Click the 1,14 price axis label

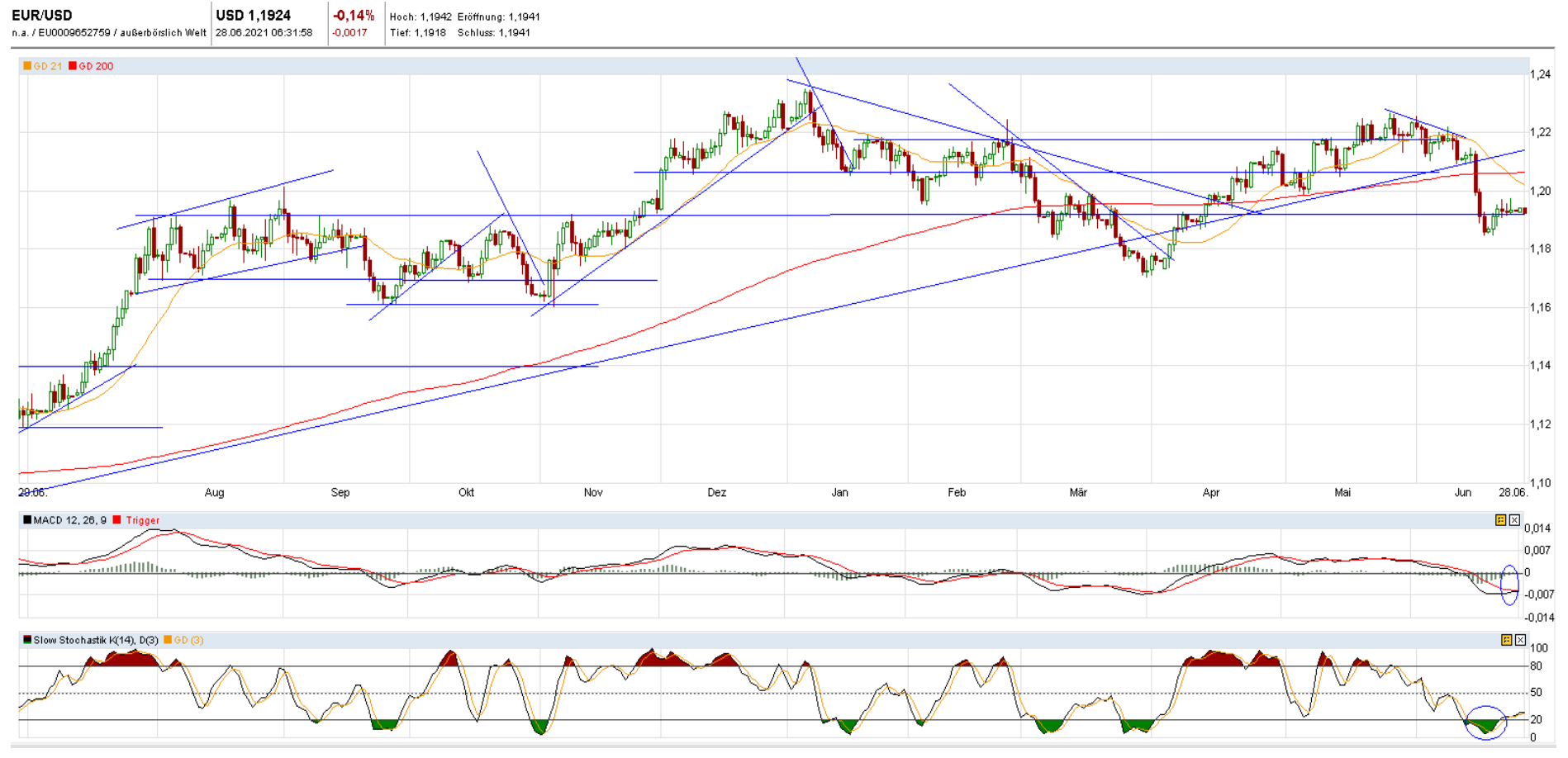pyautogui.click(x=1540, y=366)
